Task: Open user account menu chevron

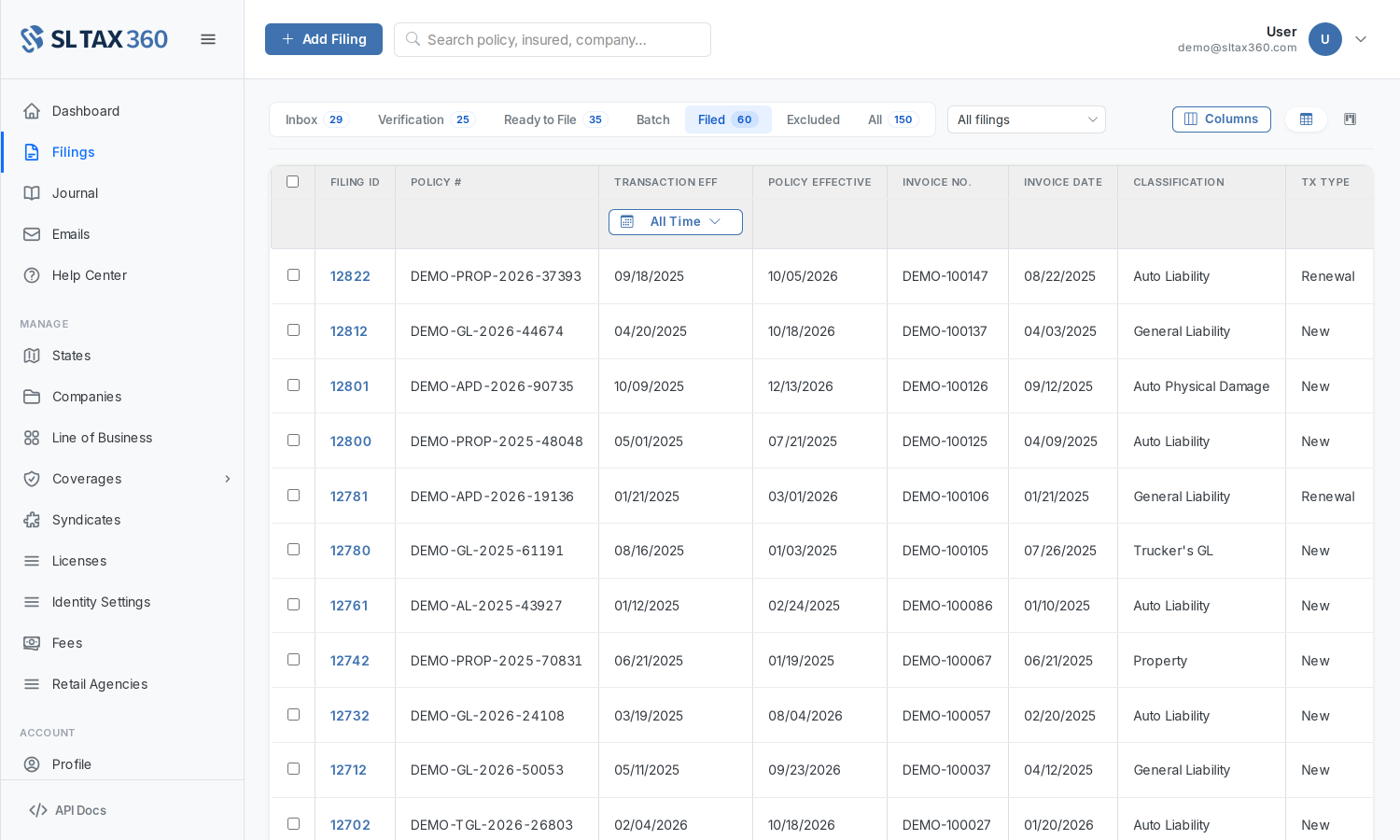Action: (1361, 39)
